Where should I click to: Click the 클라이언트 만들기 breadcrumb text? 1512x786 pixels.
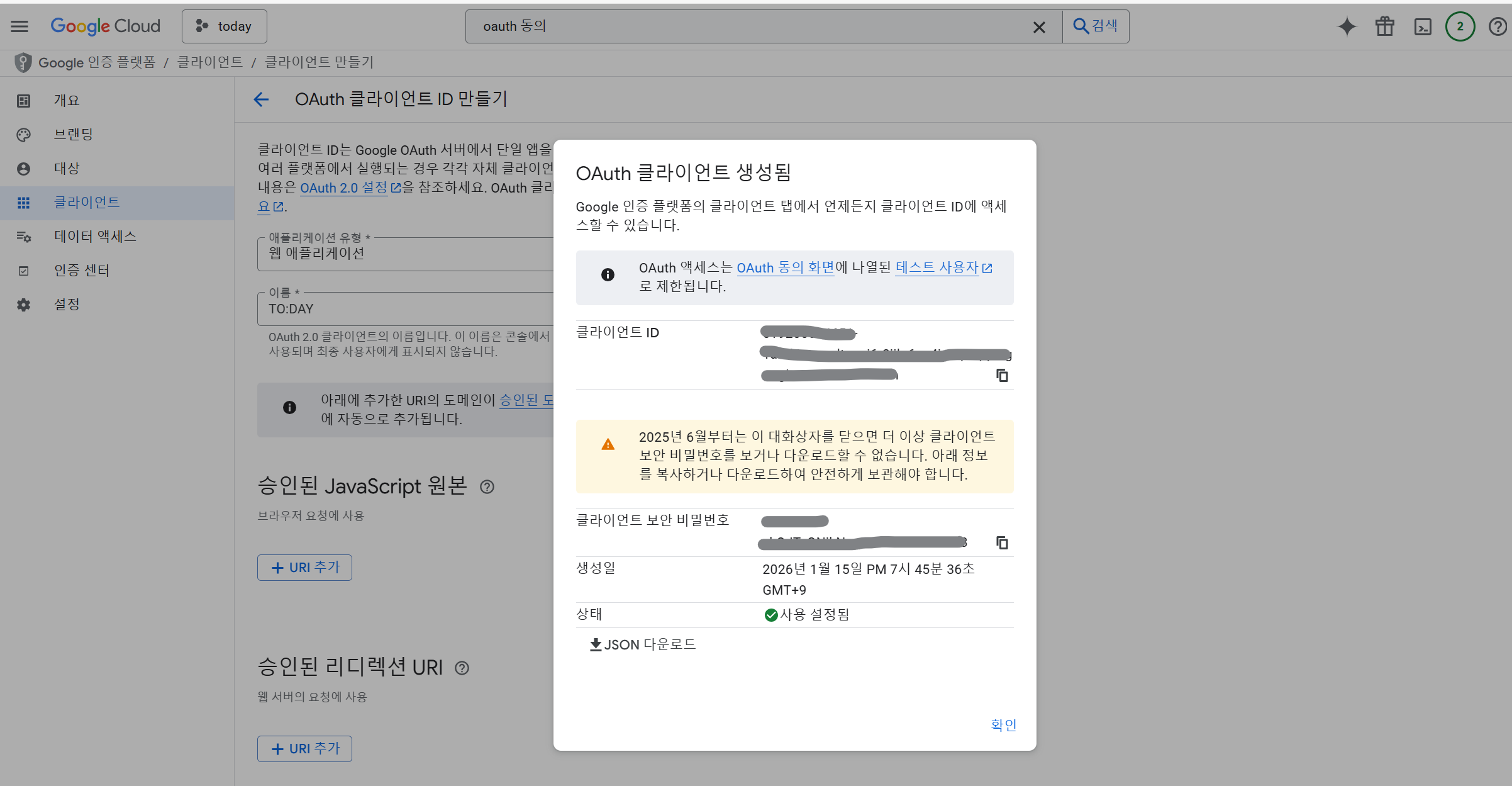point(320,62)
